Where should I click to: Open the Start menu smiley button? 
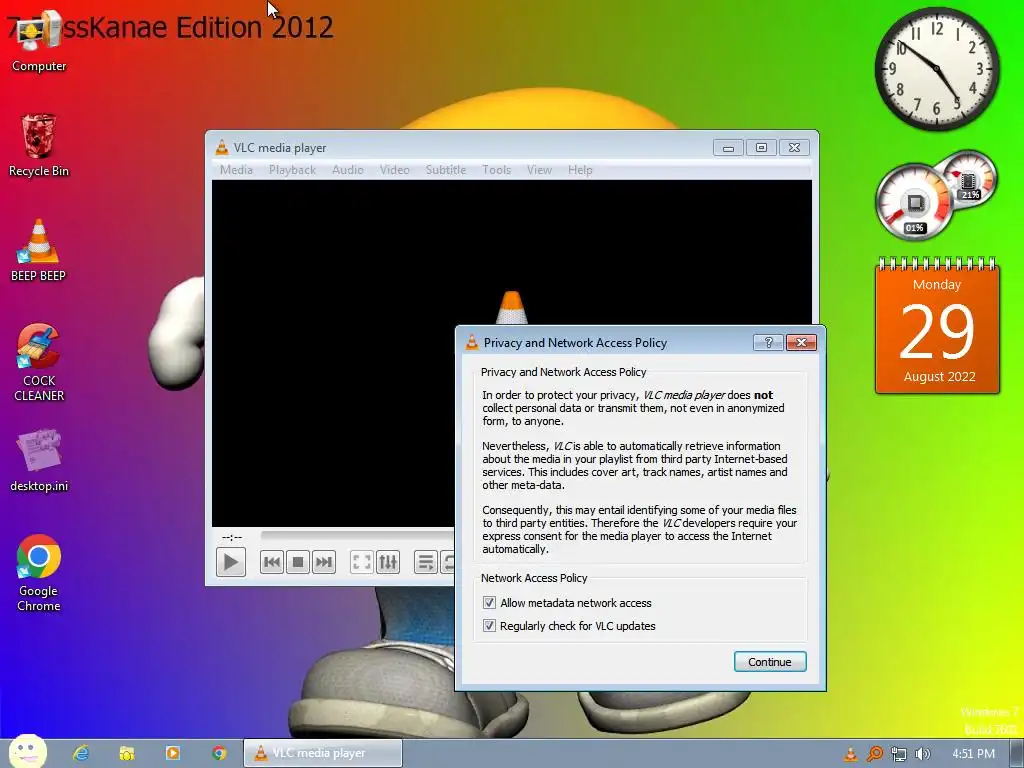27,752
